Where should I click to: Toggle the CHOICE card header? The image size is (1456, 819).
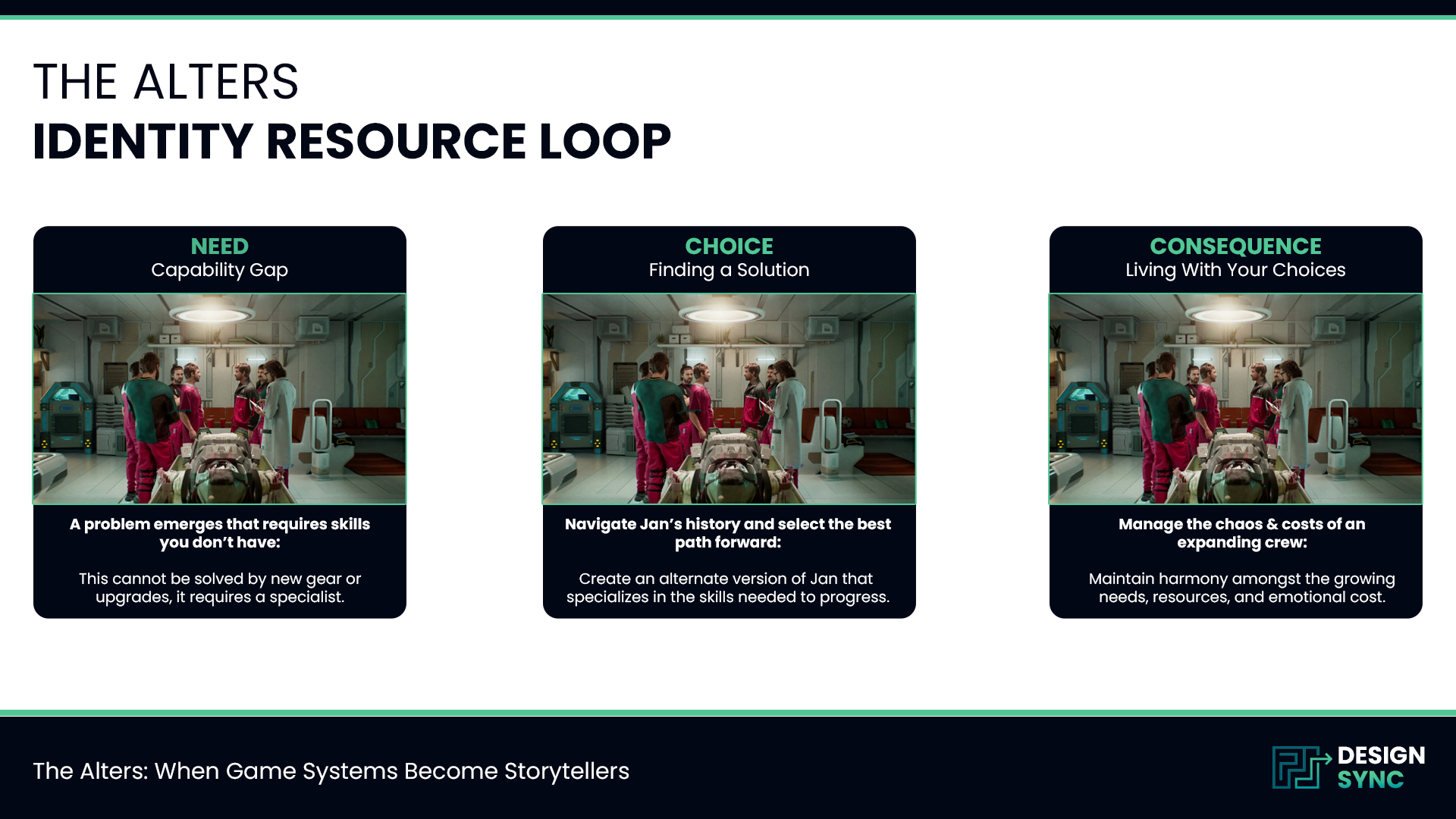tap(729, 258)
